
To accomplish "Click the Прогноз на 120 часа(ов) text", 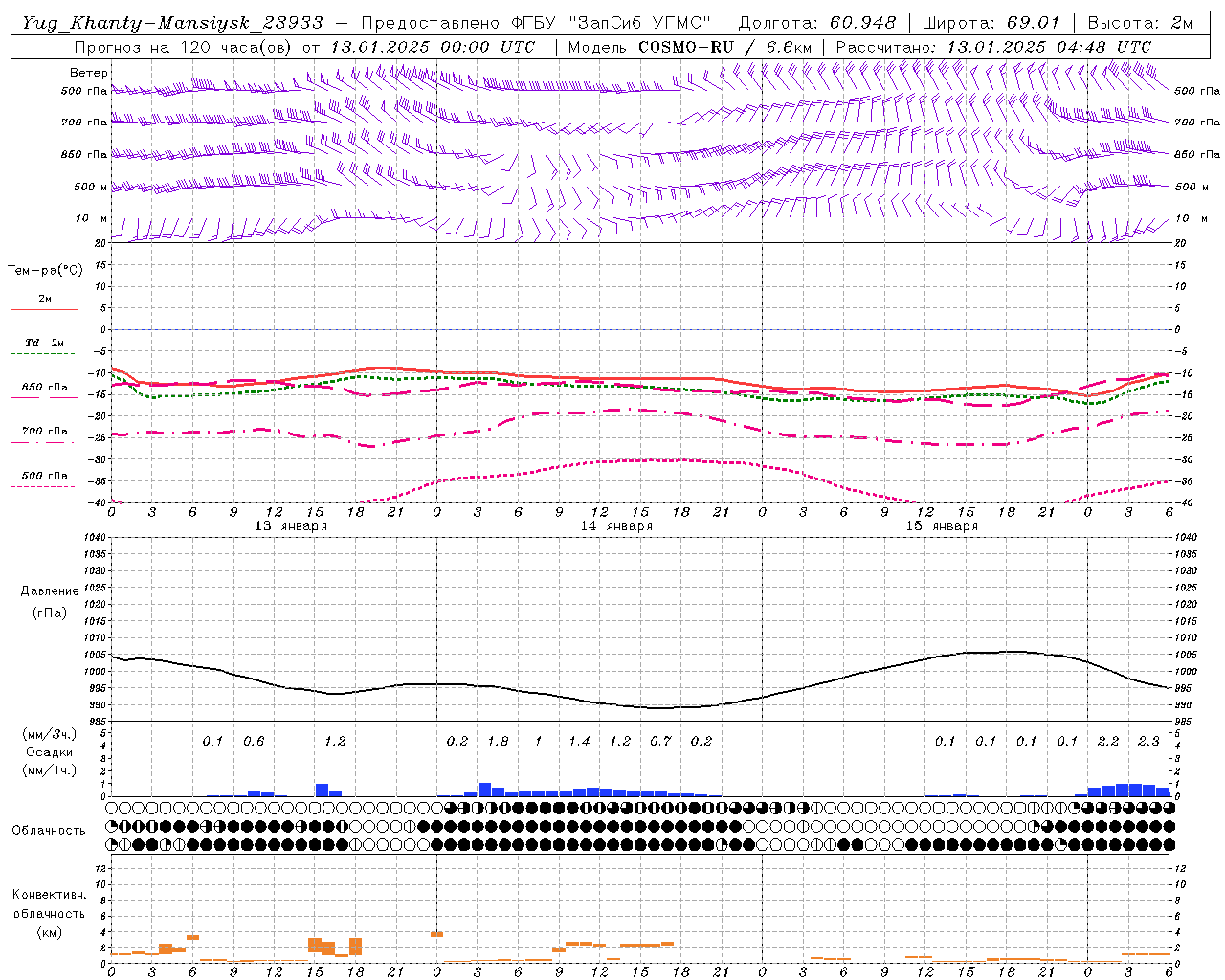I will click(184, 47).
